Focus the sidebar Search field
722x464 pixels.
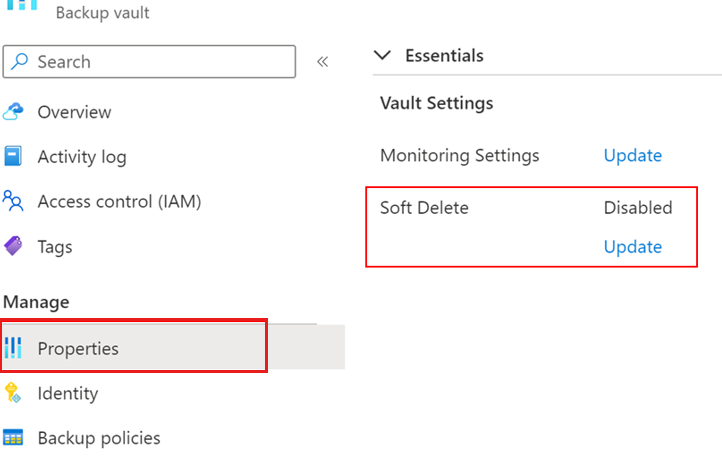(160, 62)
